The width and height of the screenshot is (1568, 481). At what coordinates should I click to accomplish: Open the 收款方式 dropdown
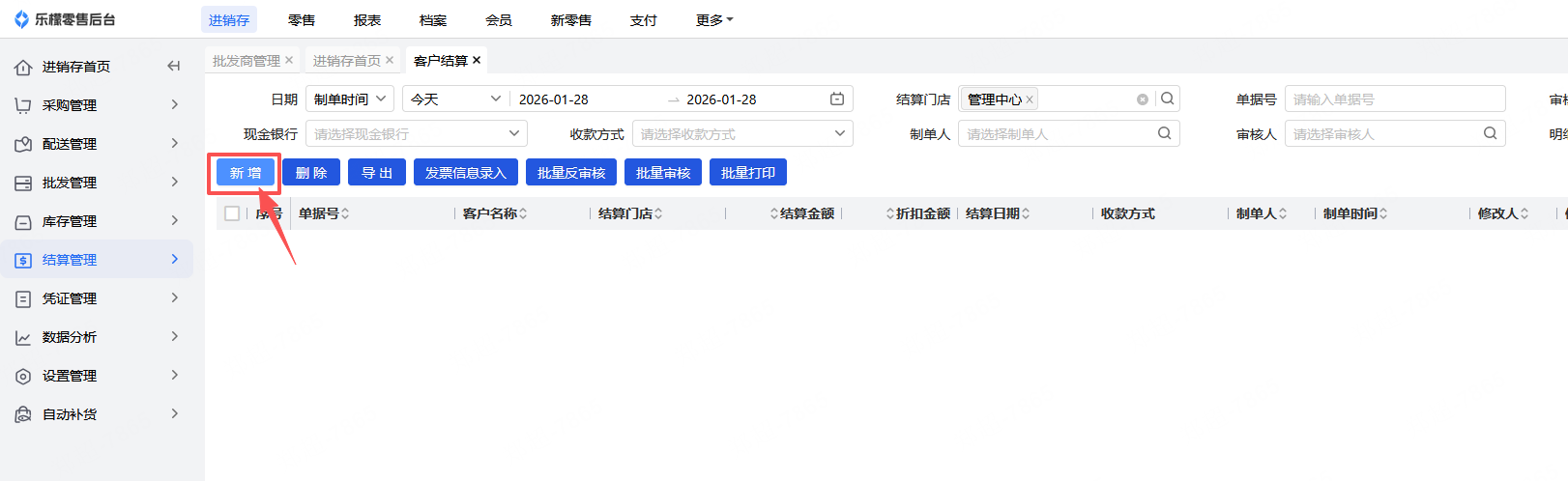[742, 133]
